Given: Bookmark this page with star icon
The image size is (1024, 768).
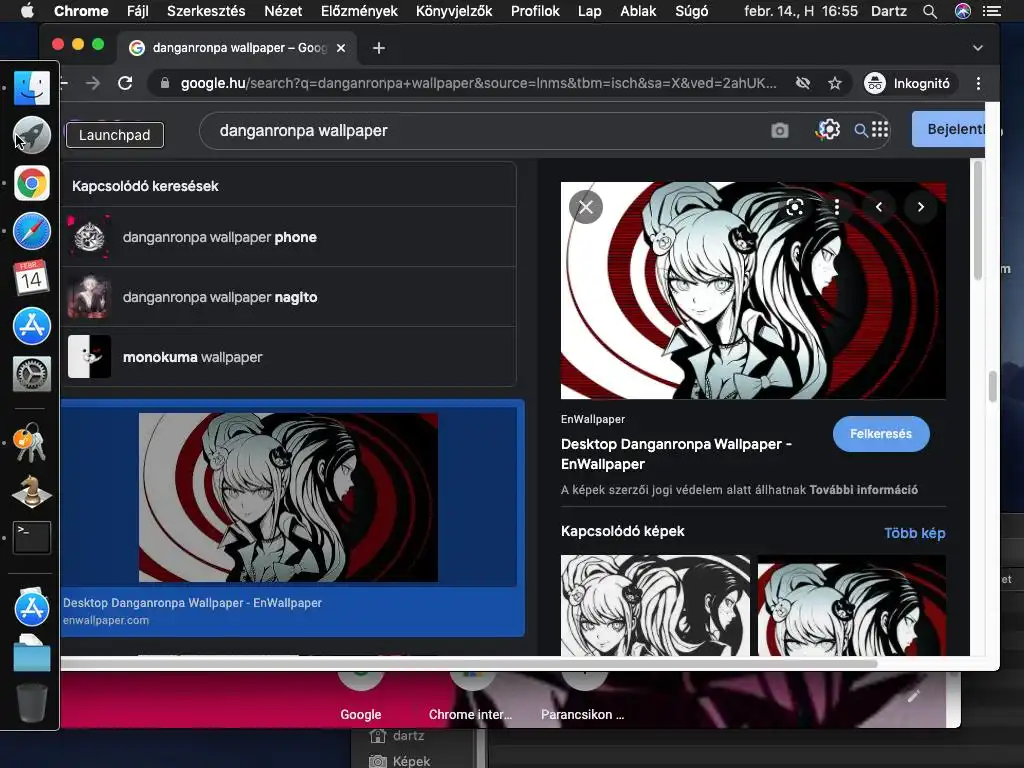Looking at the screenshot, I should (835, 83).
